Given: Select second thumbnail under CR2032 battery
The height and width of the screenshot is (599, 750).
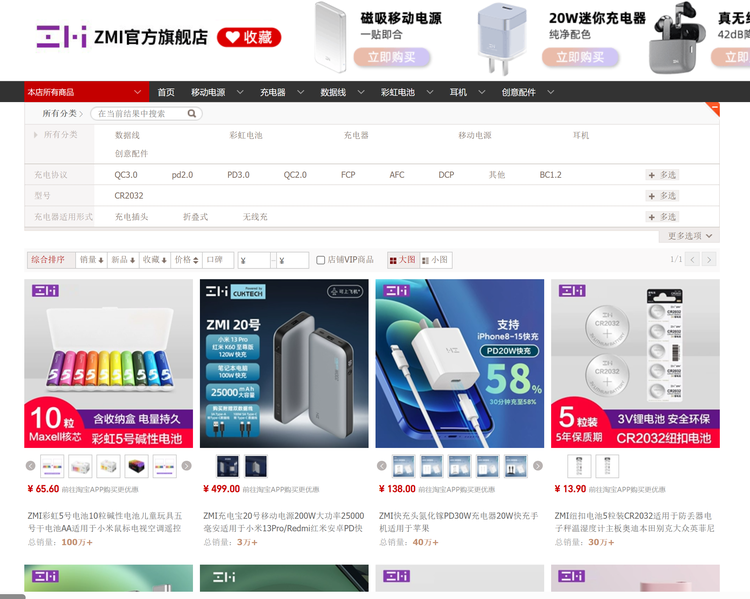Looking at the screenshot, I should (607, 466).
